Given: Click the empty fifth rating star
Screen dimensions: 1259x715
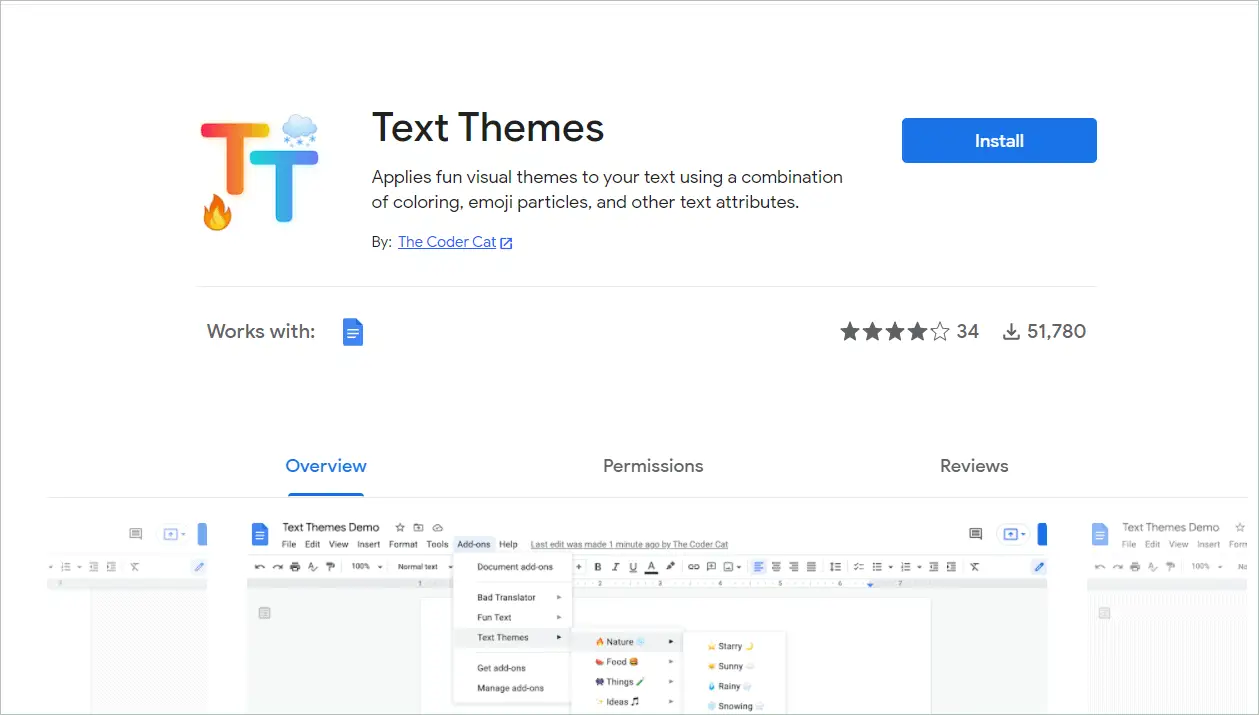Looking at the screenshot, I should pyautogui.click(x=940, y=332).
